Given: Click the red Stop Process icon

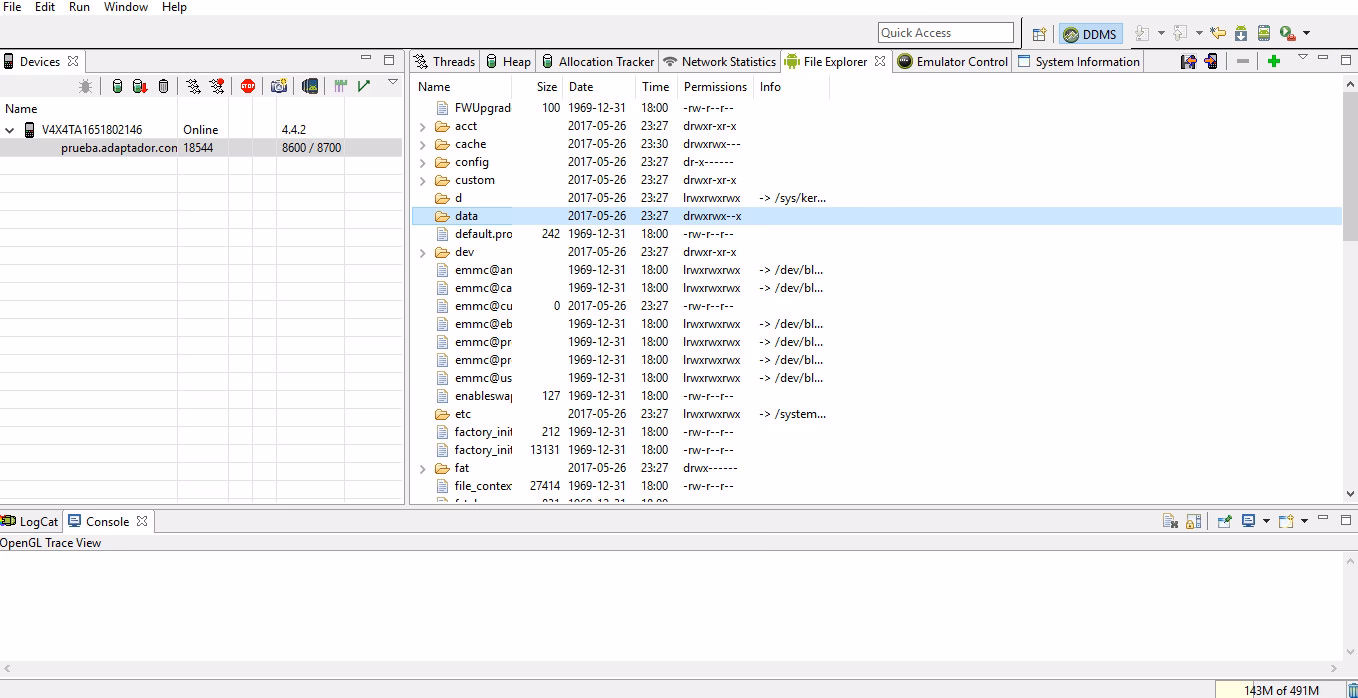Looking at the screenshot, I should click(248, 87).
